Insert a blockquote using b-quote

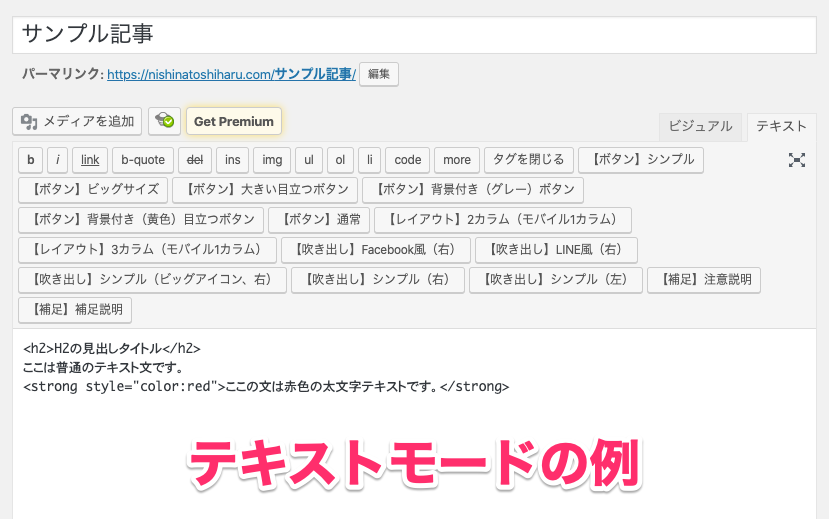tap(141, 160)
